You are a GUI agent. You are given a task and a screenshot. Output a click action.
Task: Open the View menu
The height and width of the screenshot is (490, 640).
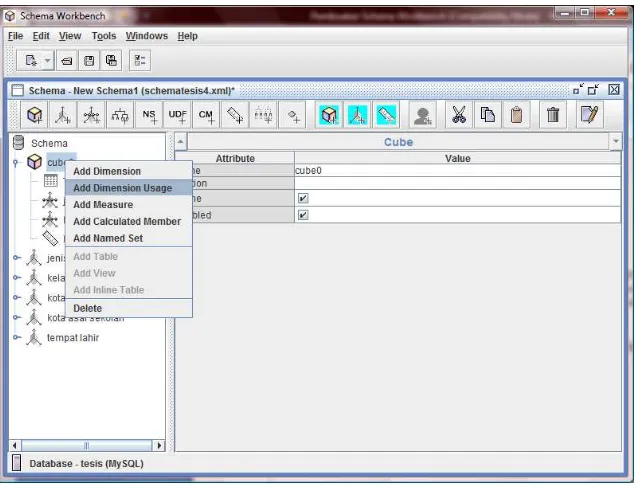click(70, 36)
